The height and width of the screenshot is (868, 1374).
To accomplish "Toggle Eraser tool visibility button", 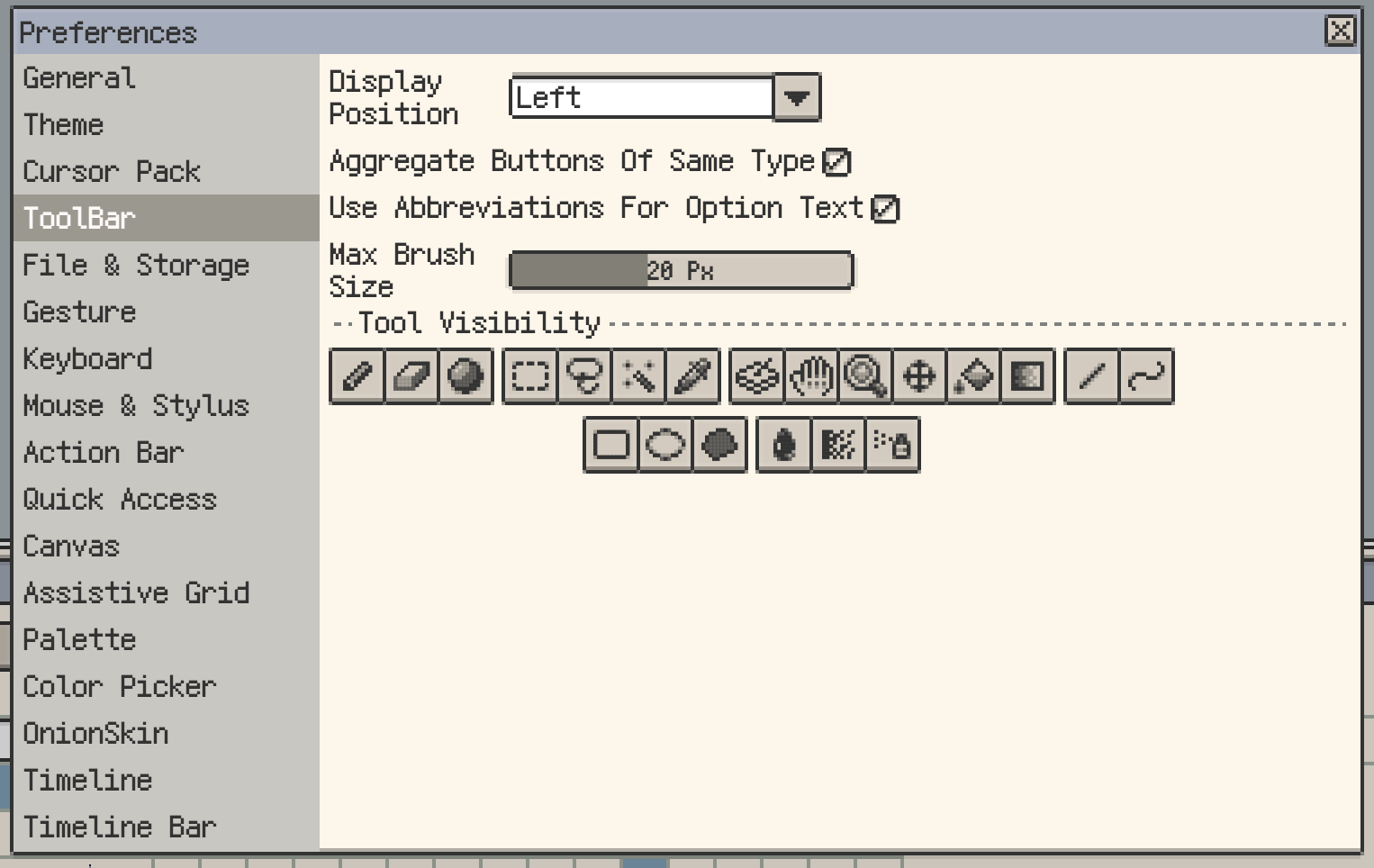I will click(x=411, y=376).
